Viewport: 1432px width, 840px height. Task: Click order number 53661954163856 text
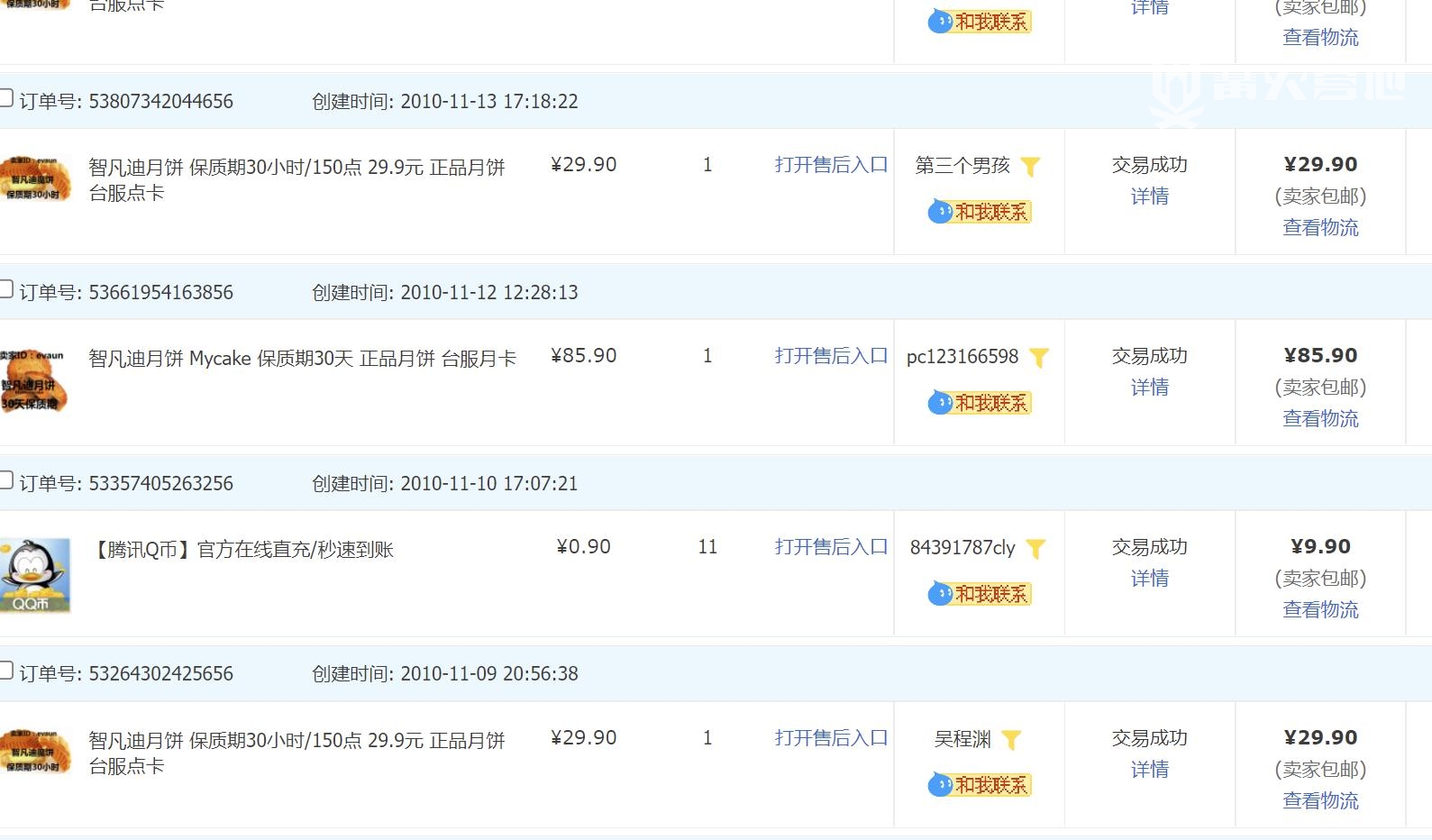point(160,292)
